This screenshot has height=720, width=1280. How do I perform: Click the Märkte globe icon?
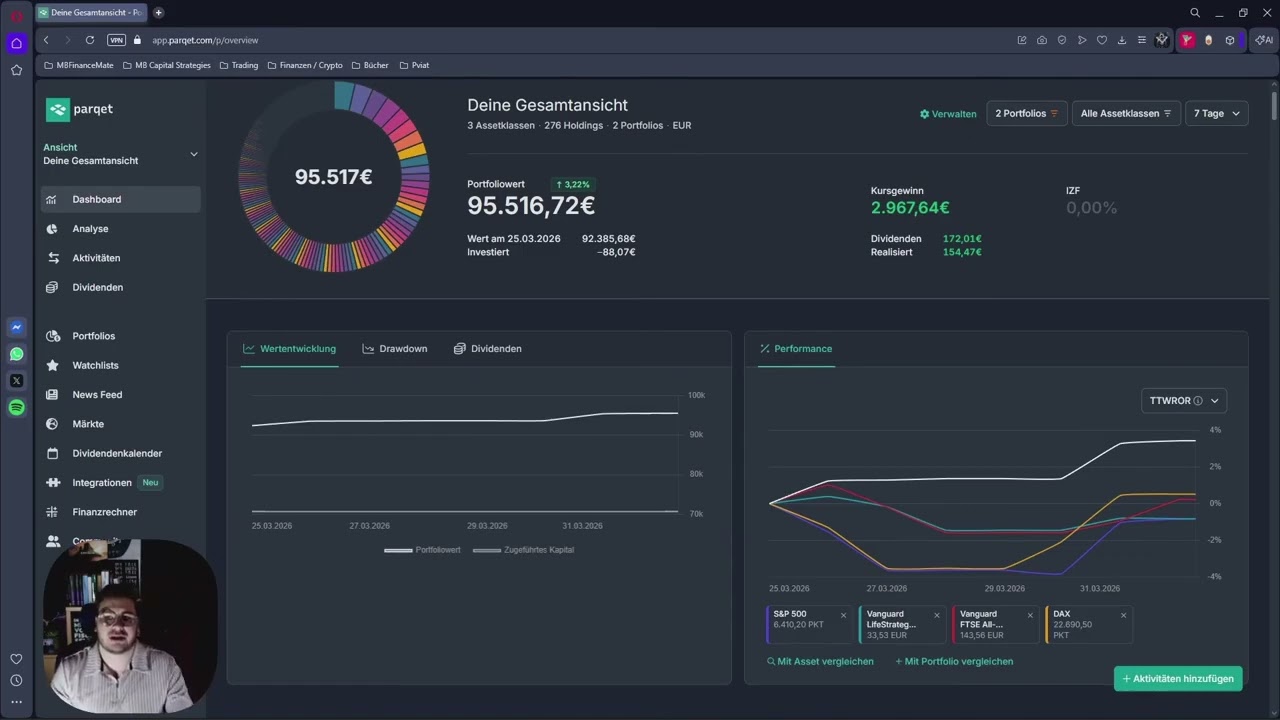(x=52, y=424)
